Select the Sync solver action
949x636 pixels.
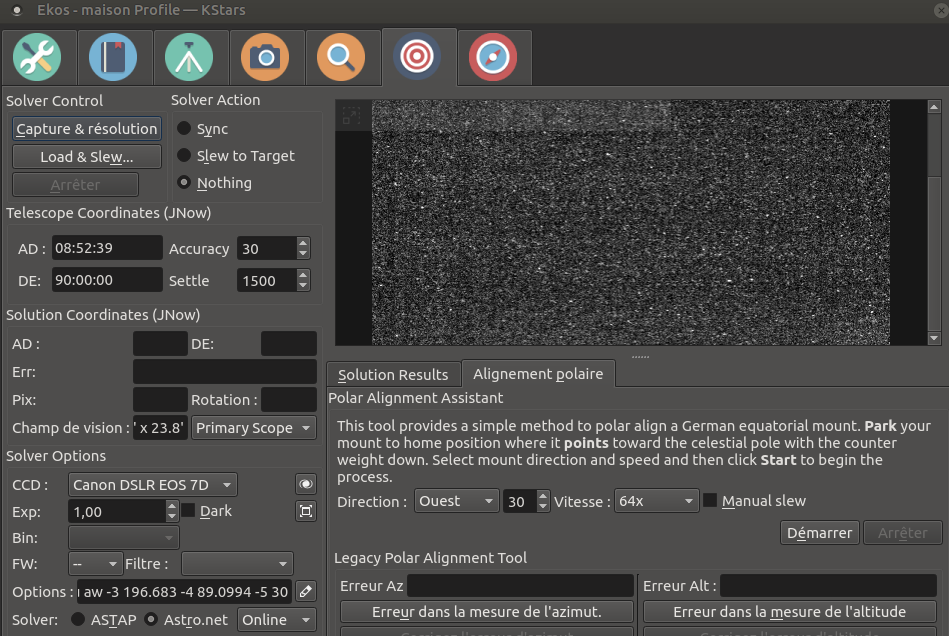click(x=203, y=129)
